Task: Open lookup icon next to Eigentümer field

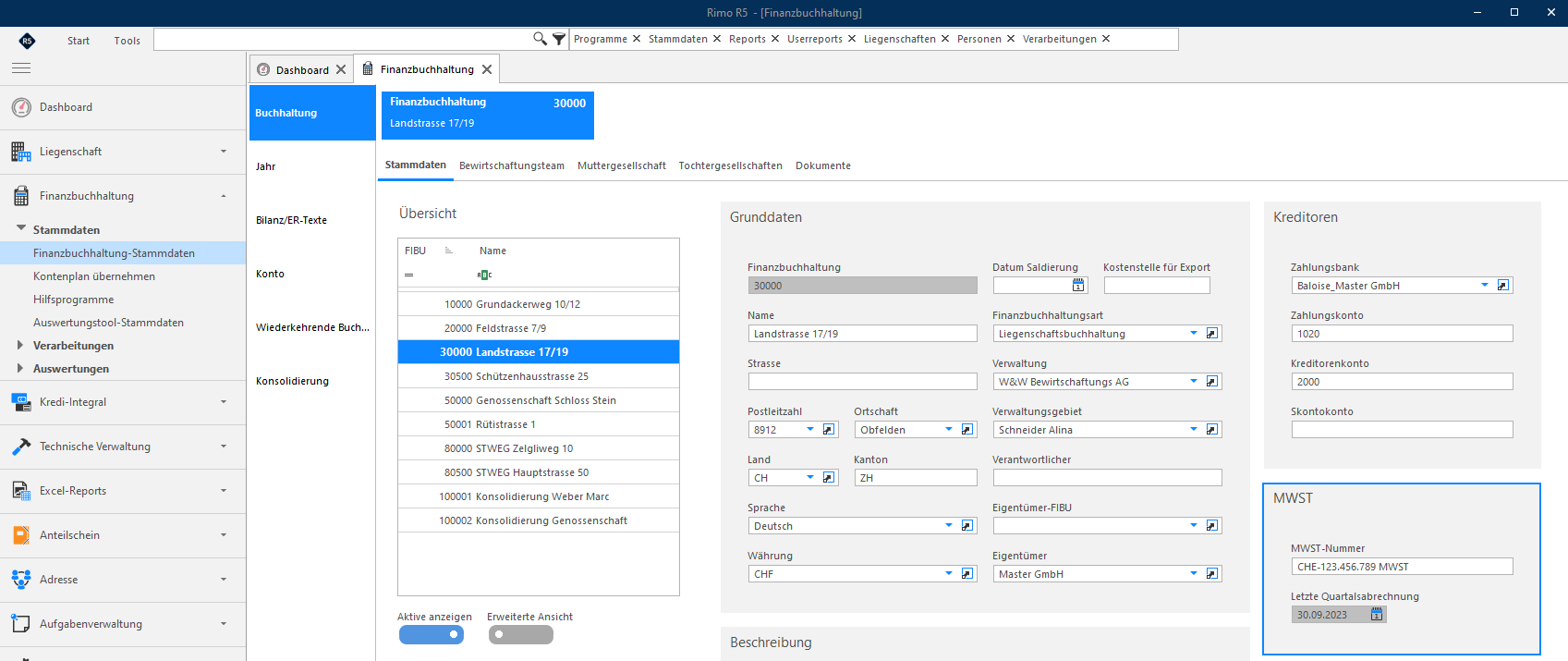Action: (x=1212, y=574)
